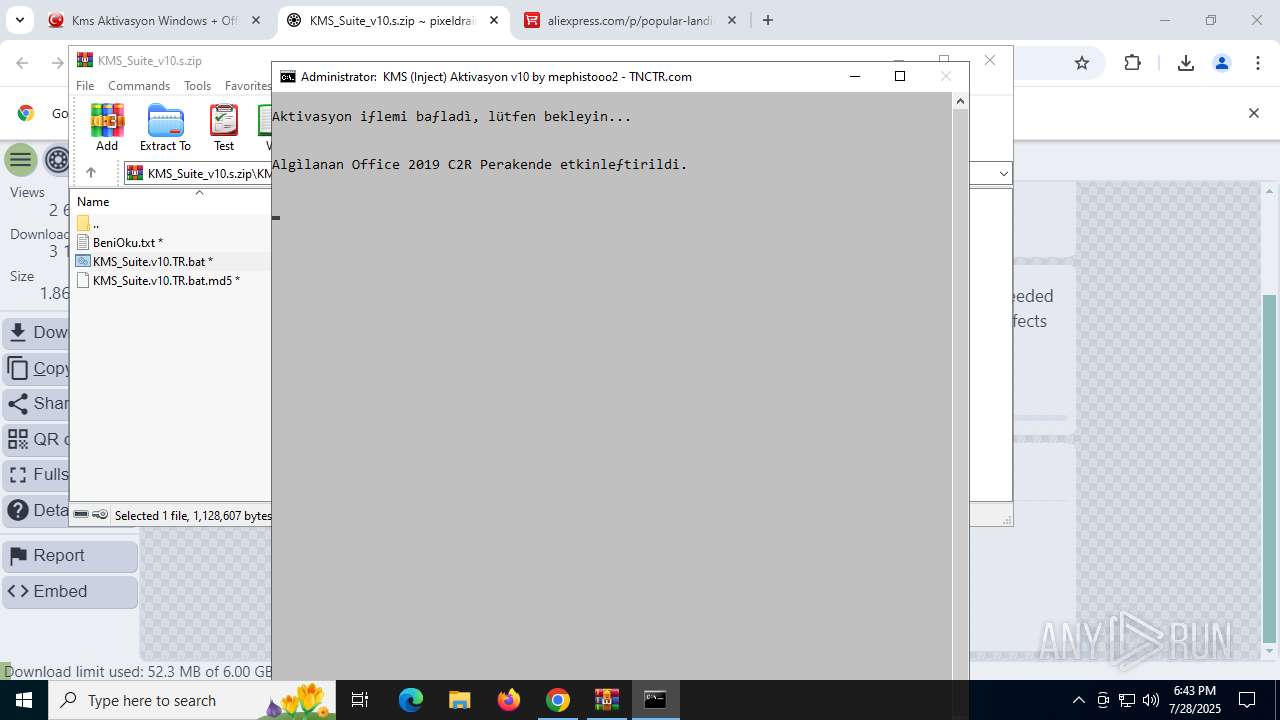Open Chrome profile avatar

1222,63
